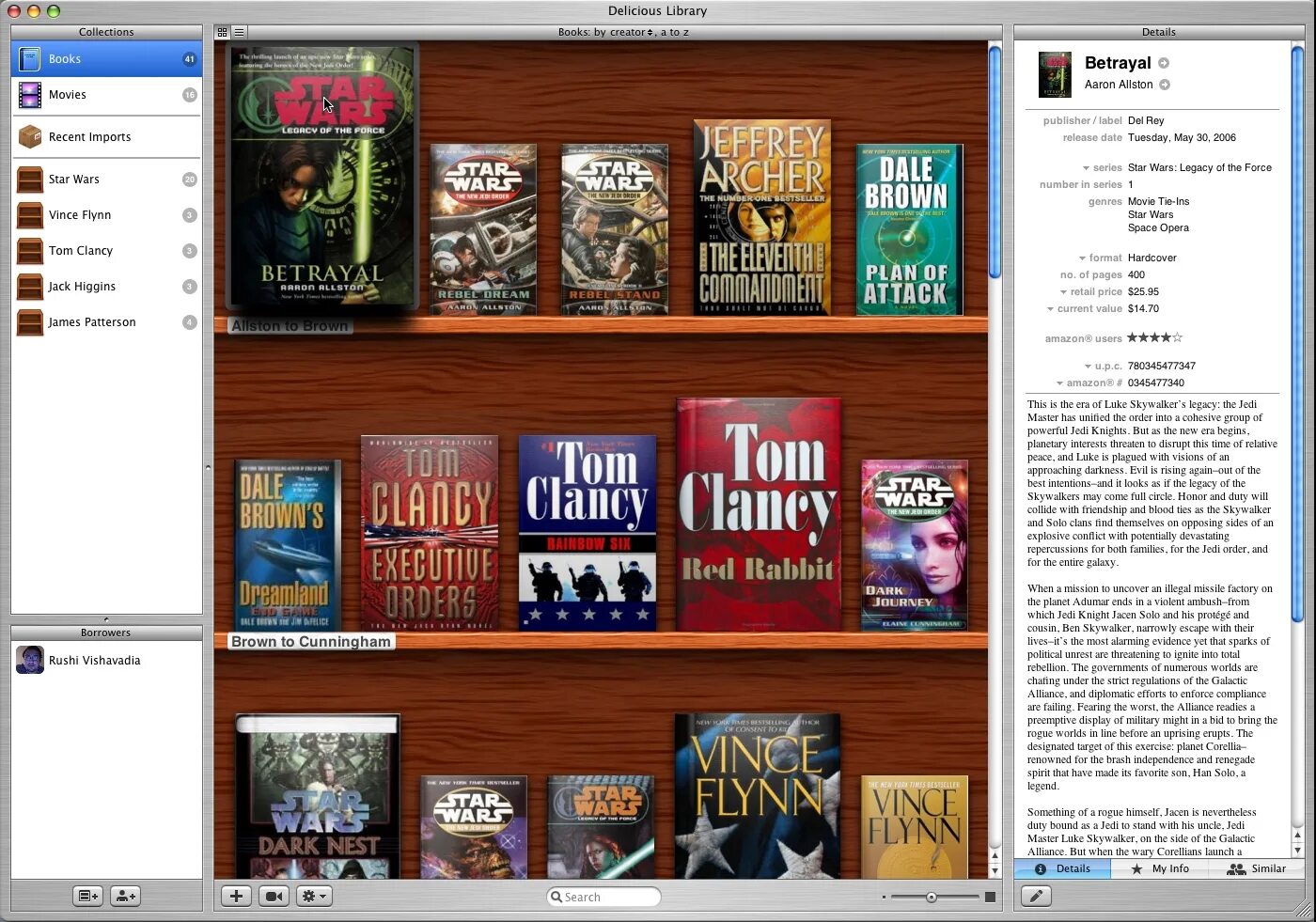Screen dimensions: 1316x922
Task: Select the Rebel Dream book cover
Action: coord(483,229)
